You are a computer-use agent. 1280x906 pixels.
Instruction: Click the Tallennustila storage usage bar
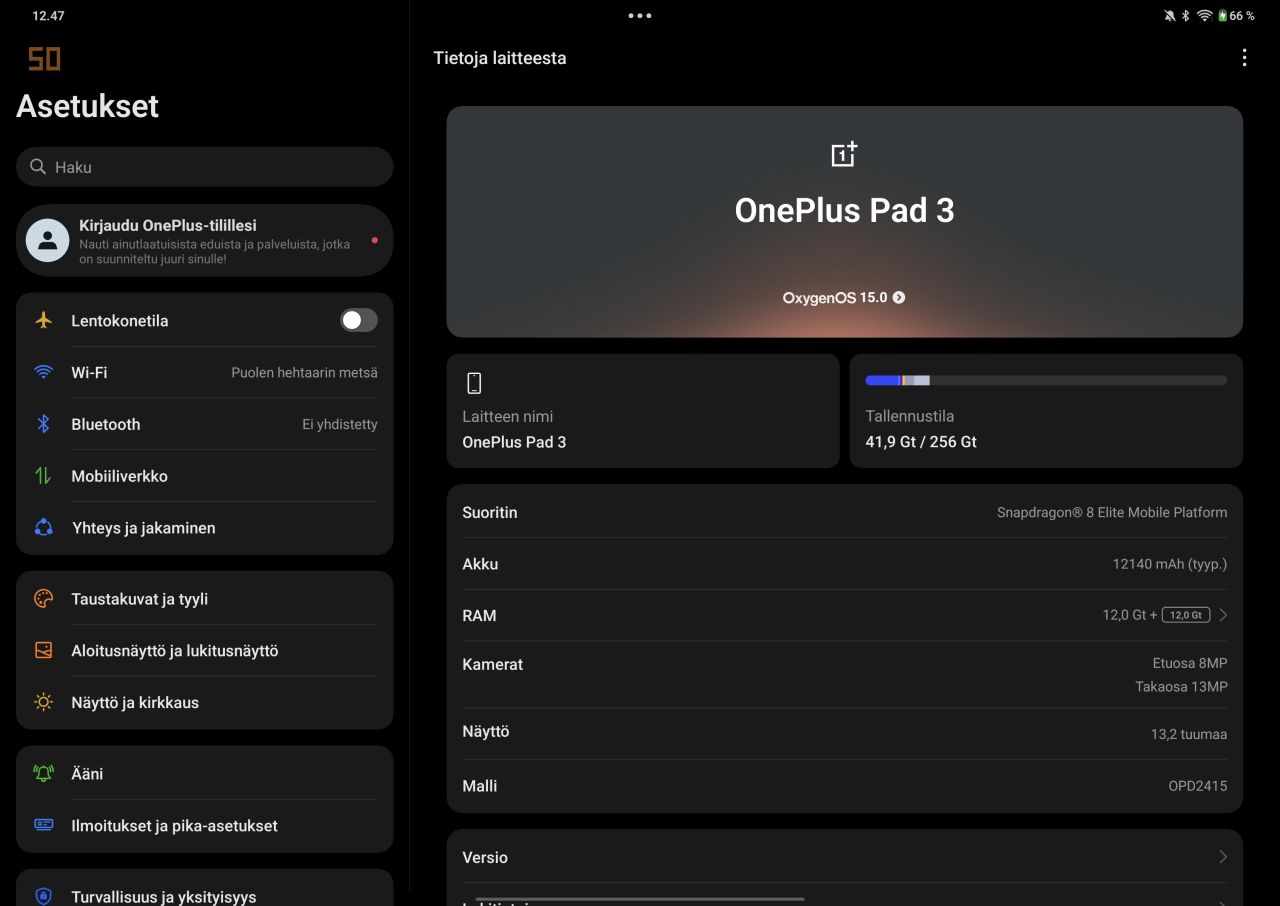point(1046,380)
